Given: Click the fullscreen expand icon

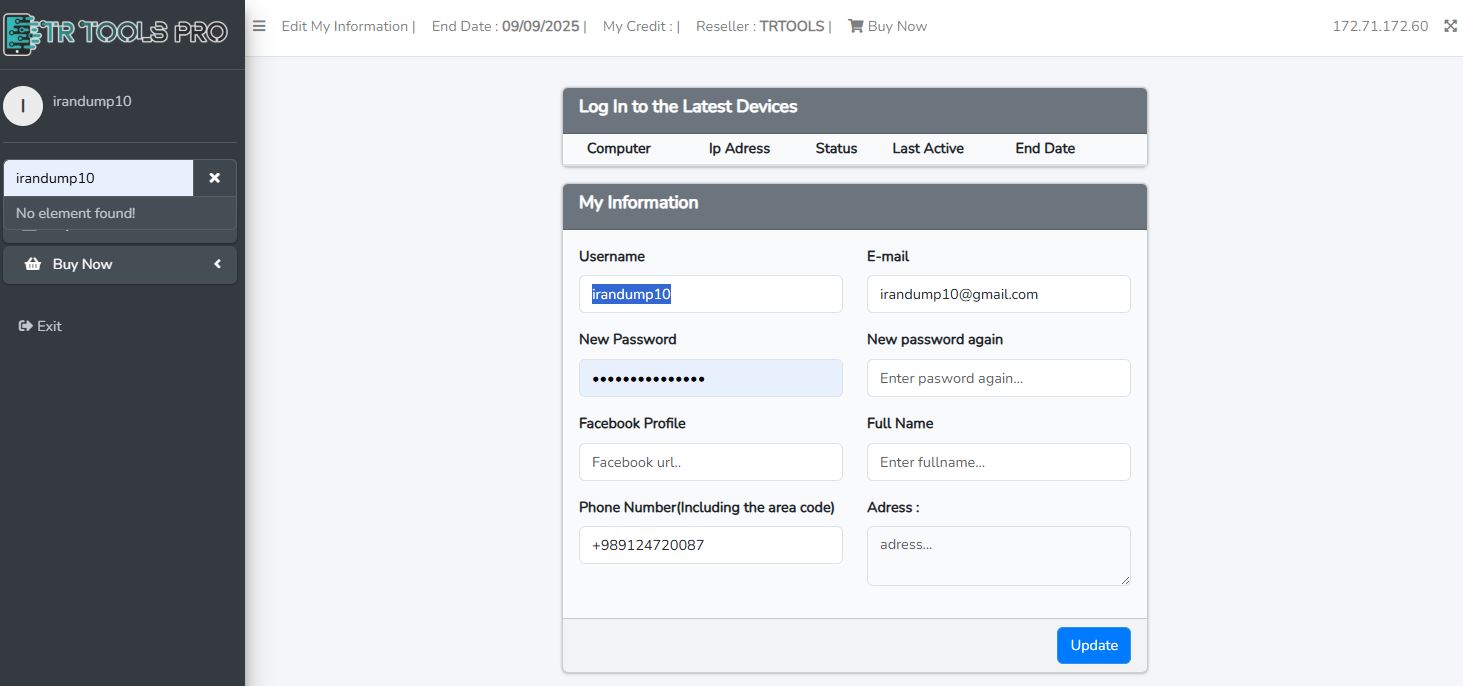Looking at the screenshot, I should point(1450,26).
